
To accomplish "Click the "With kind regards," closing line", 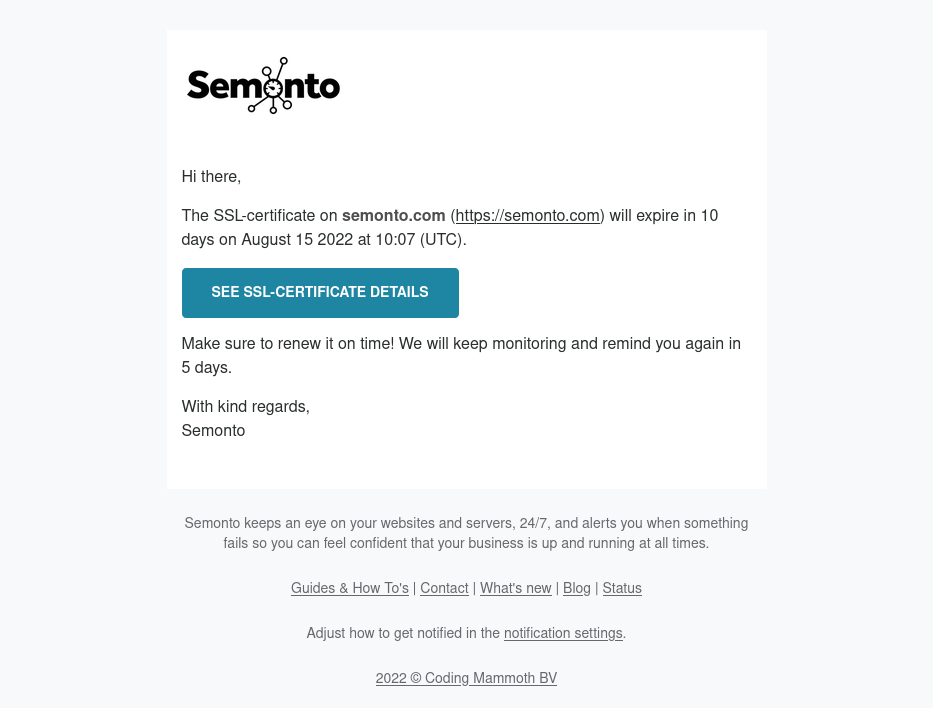I will pos(245,406).
